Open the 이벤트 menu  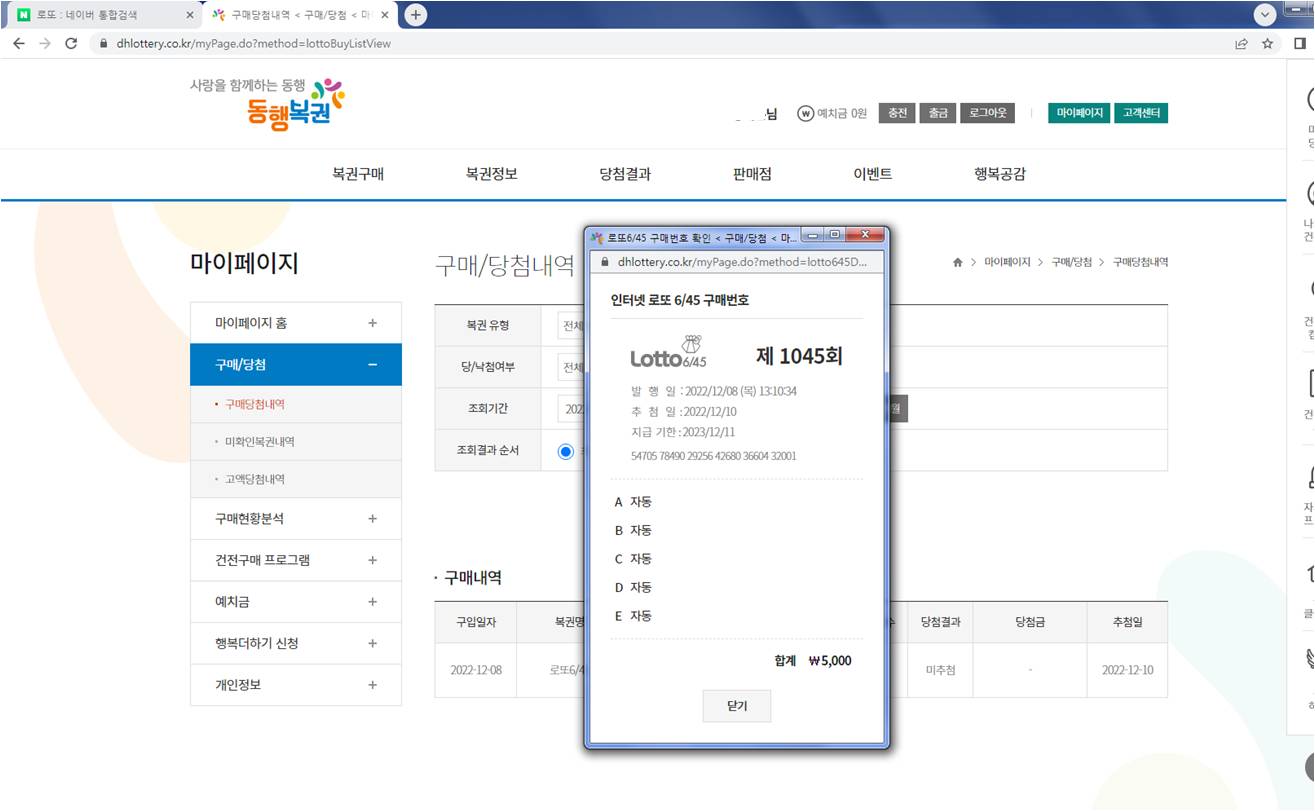(x=872, y=174)
